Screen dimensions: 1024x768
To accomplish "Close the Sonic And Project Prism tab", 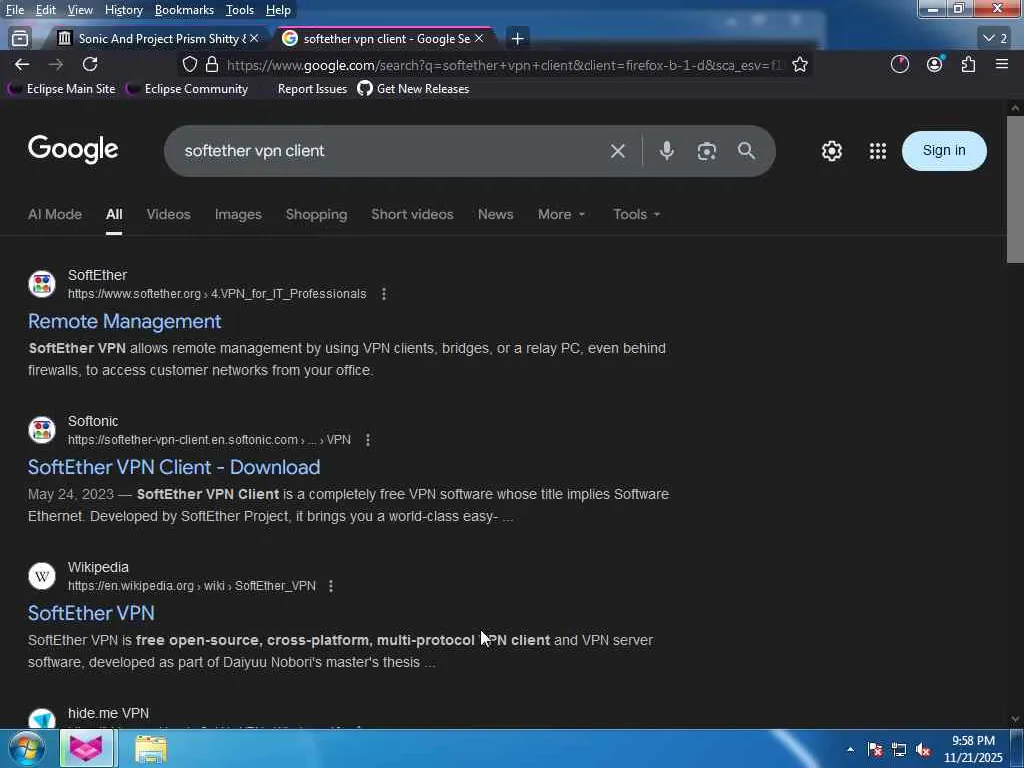I will pyautogui.click(x=254, y=39).
